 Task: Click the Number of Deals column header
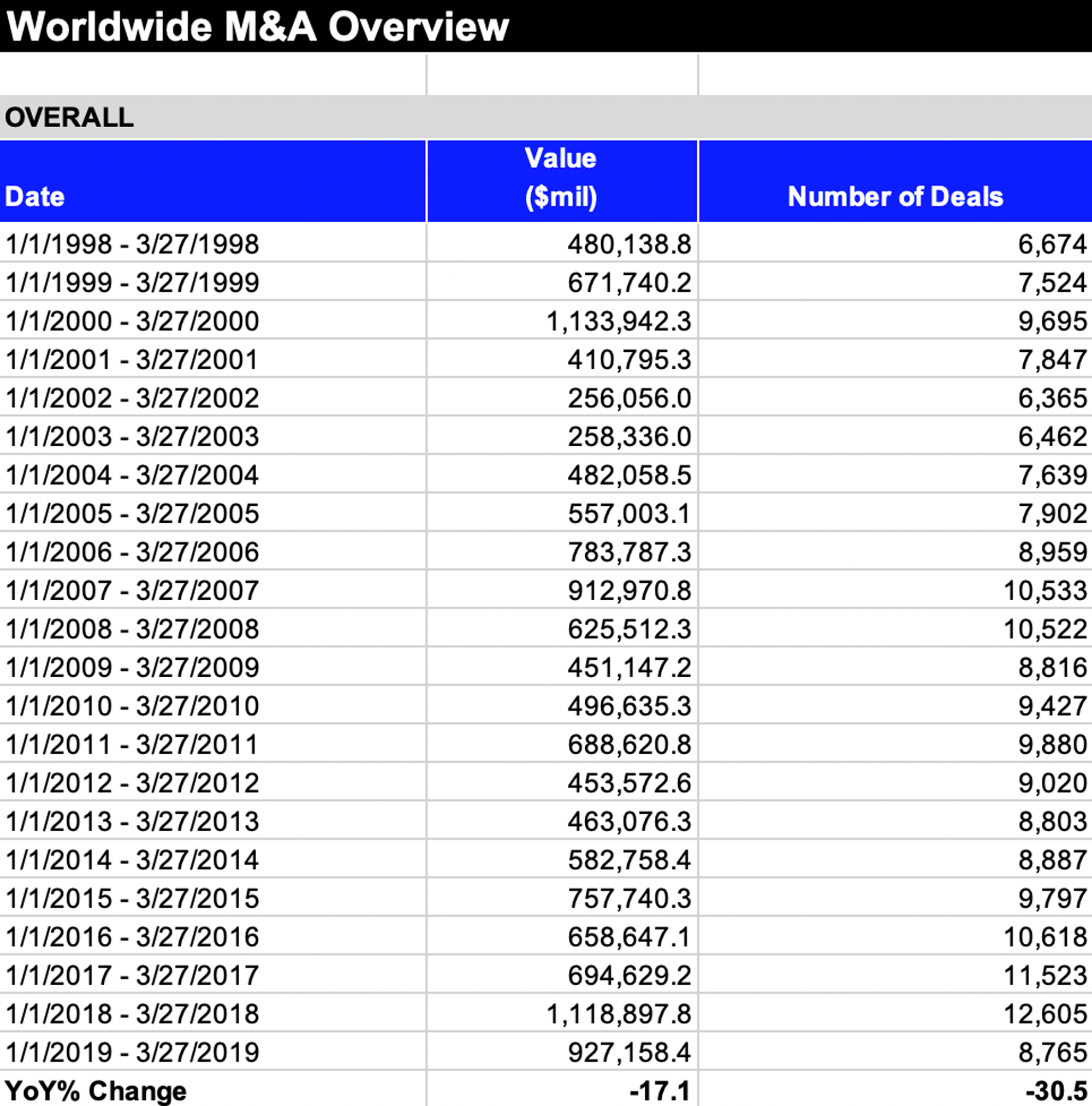(x=895, y=197)
